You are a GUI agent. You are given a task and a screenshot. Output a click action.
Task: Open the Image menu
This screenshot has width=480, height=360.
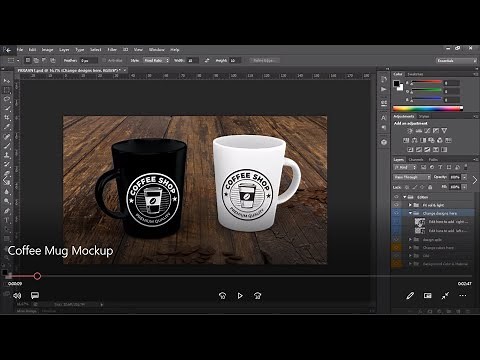(47, 50)
